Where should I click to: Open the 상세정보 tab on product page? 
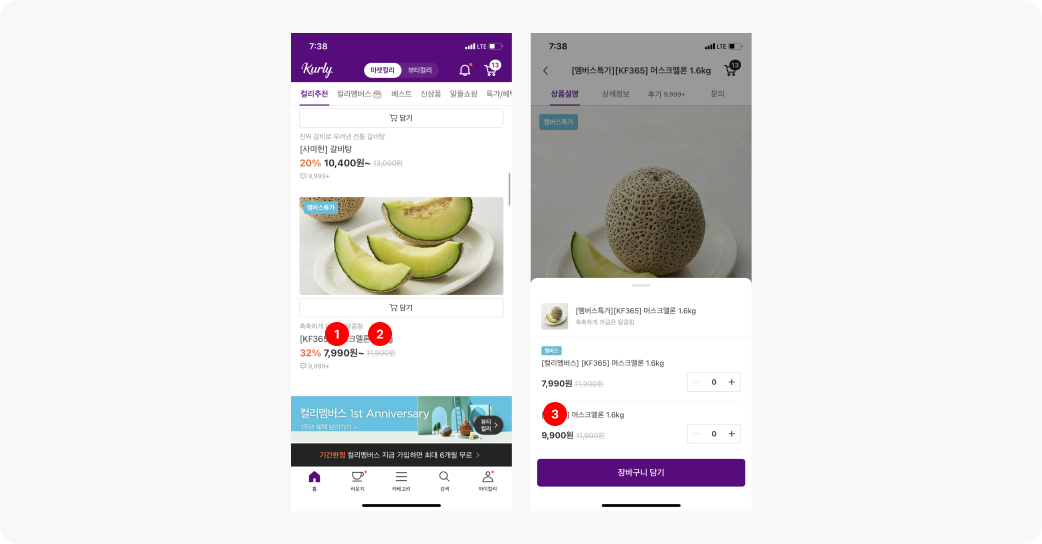[615, 94]
